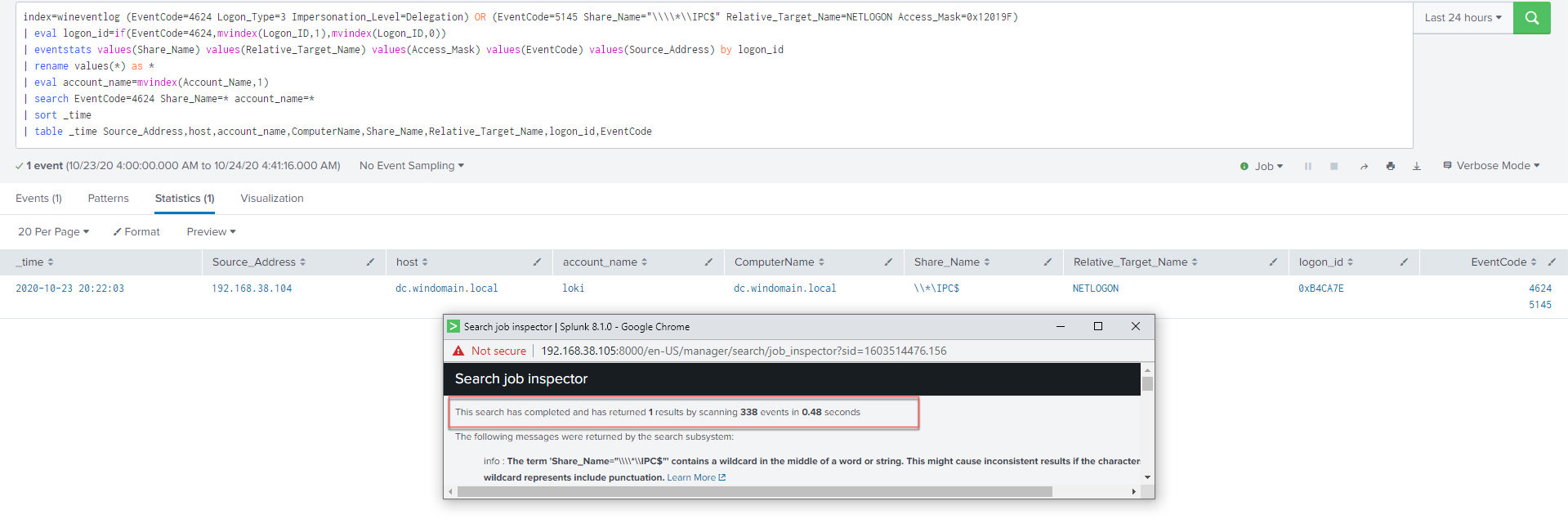
Task: Sort by the Share_Name column
Action: 952,262
